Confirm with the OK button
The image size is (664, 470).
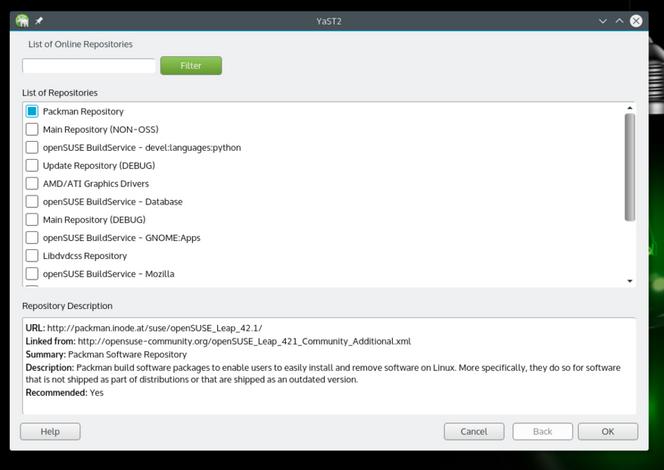608,431
